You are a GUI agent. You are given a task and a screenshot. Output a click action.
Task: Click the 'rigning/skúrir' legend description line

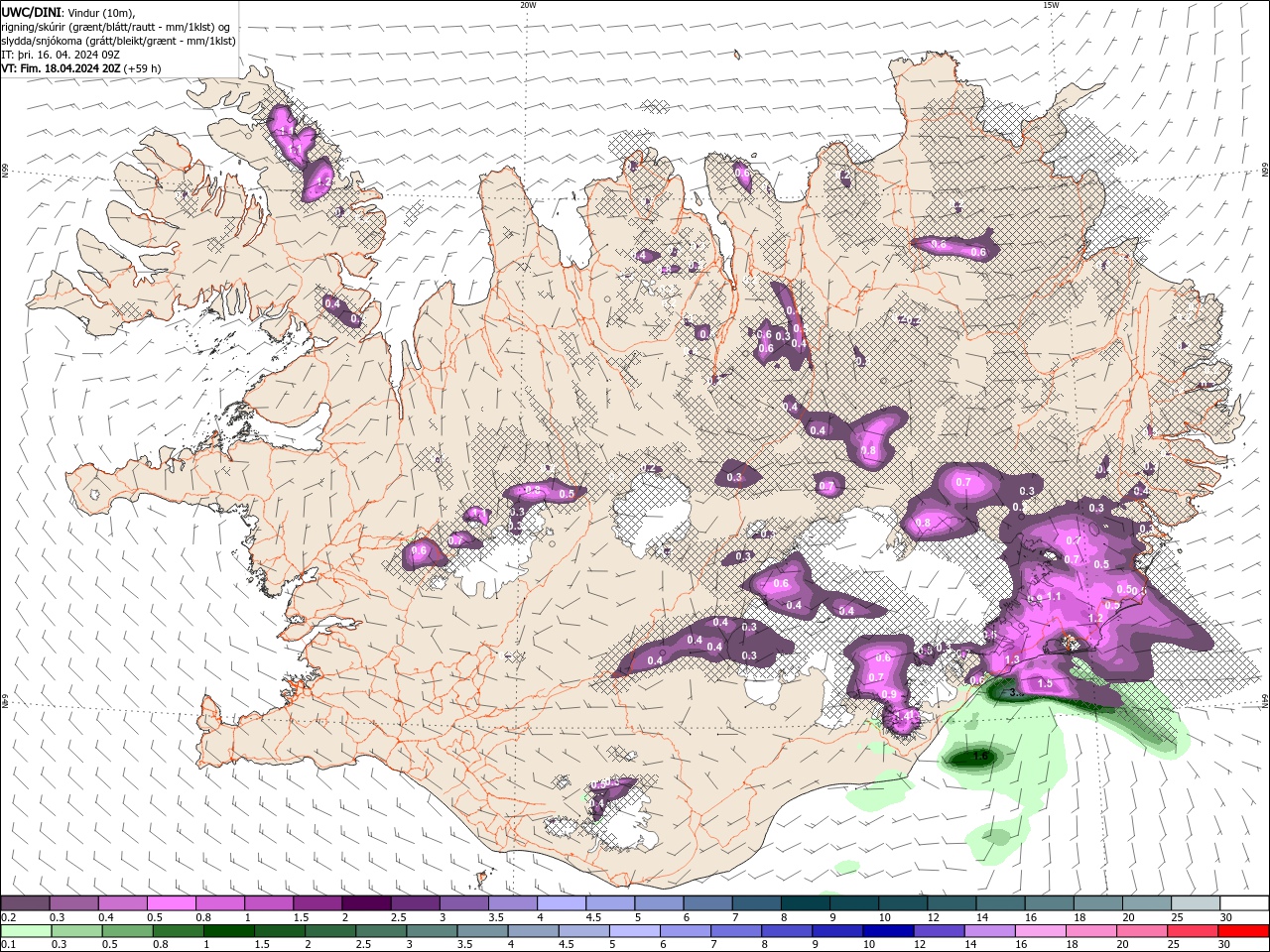coord(115,27)
